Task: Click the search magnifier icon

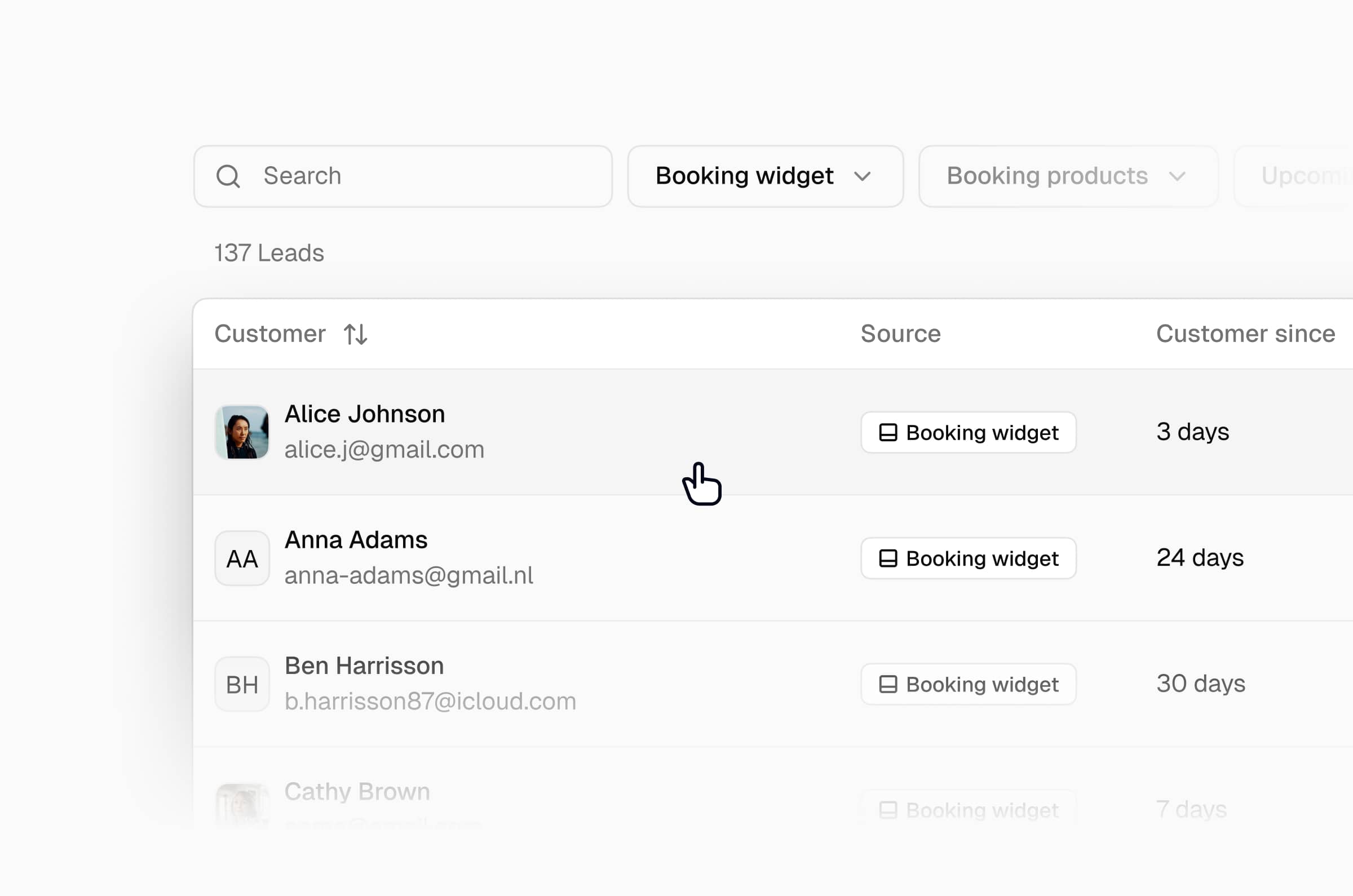Action: click(228, 176)
